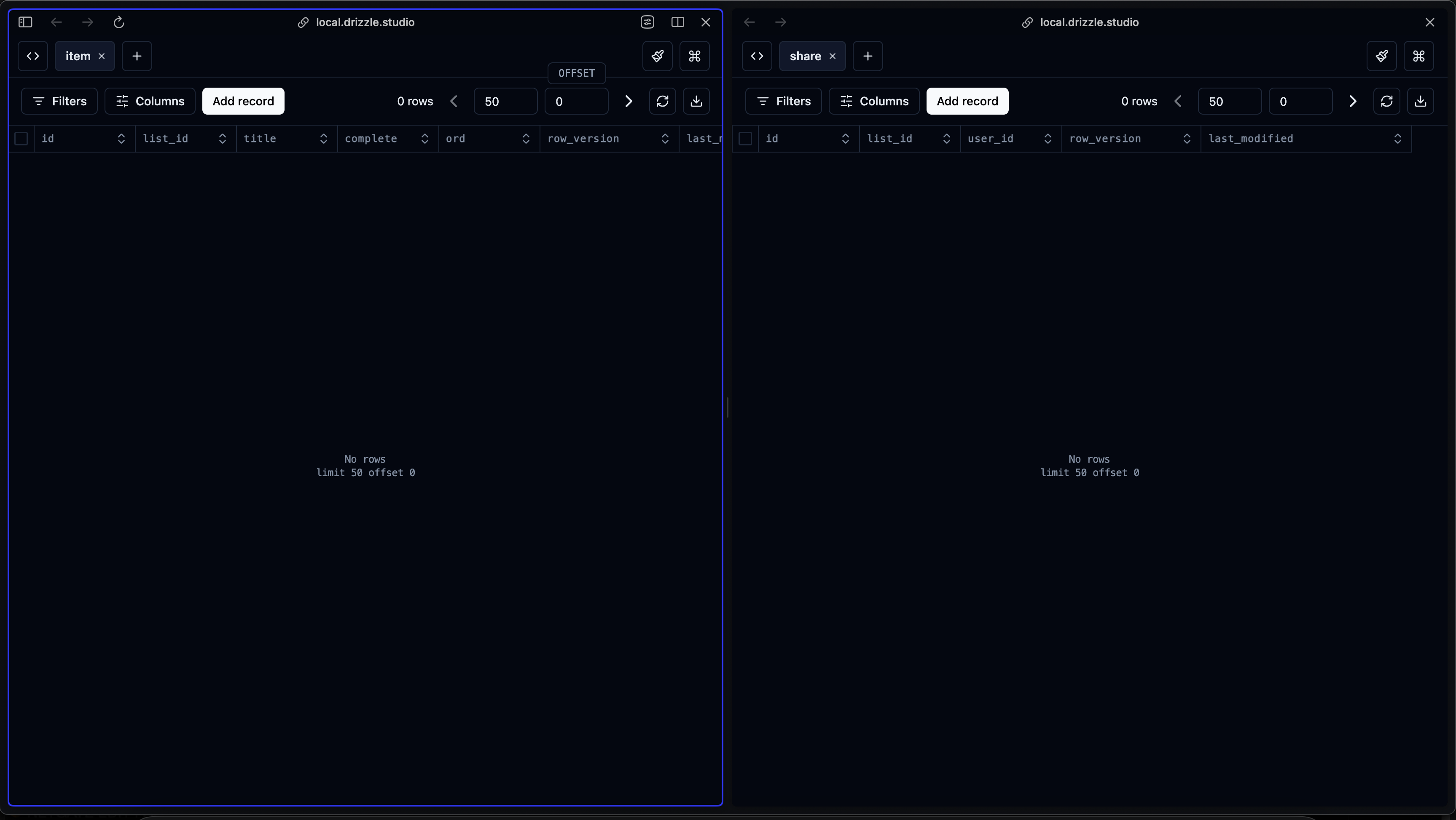Download share table data via export icon
This screenshot has width=1456, height=820.
point(1420,101)
